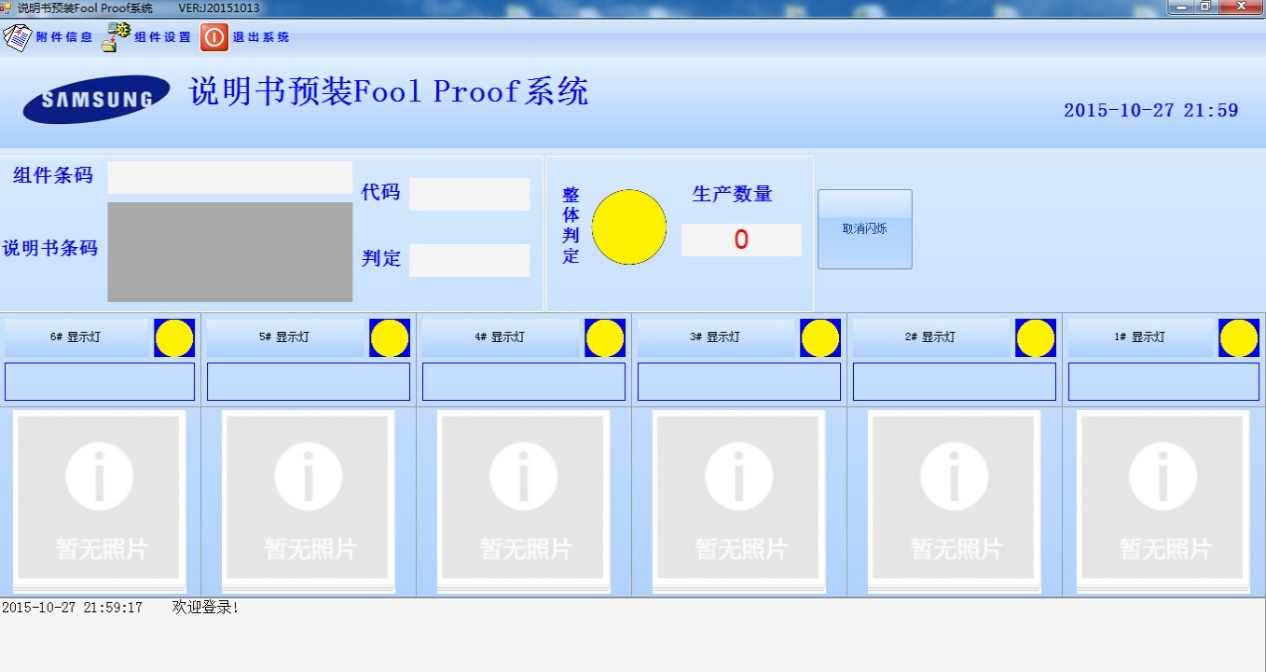
Task: Restore down the window
Action: coord(1206,7)
